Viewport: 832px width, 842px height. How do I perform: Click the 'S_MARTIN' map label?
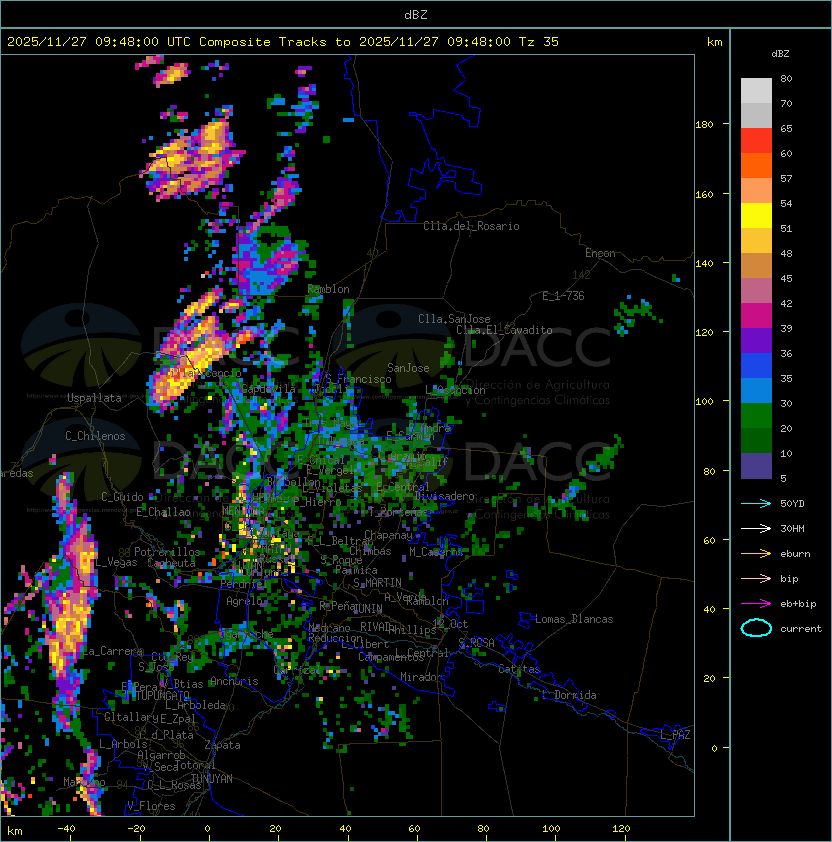(x=377, y=583)
